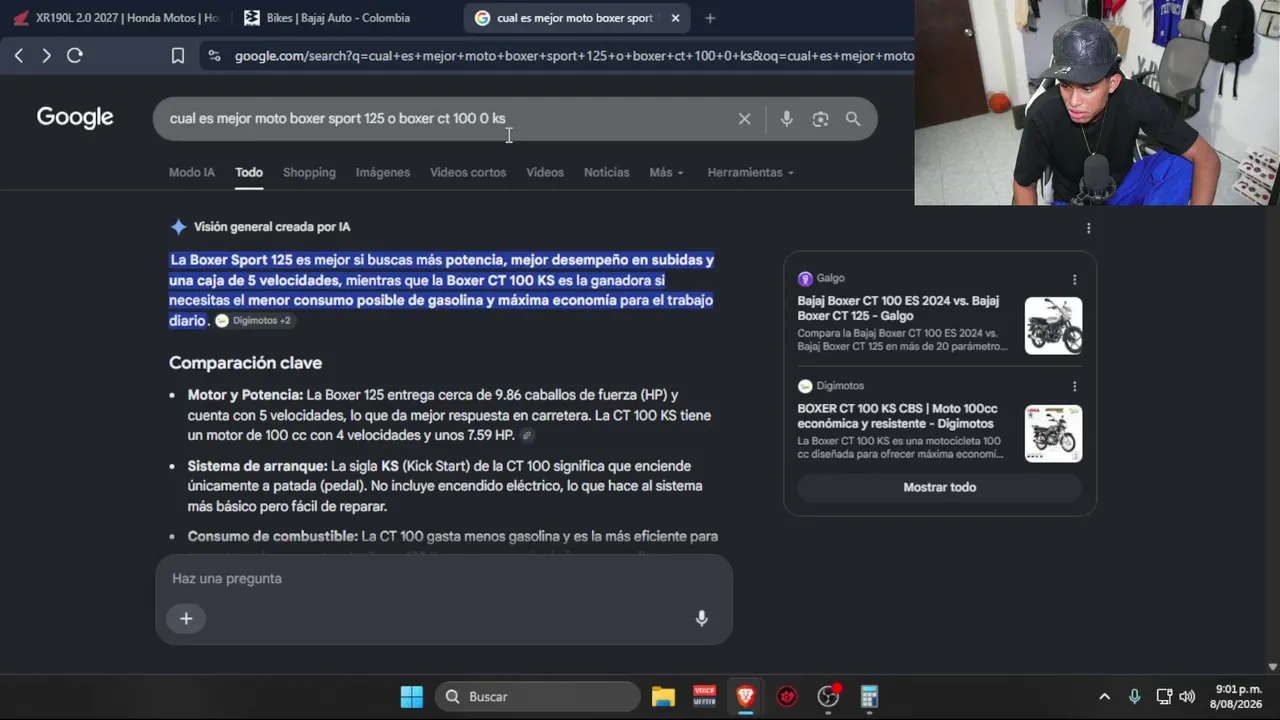
Task: Select the Todo results tab
Action: pos(249,173)
